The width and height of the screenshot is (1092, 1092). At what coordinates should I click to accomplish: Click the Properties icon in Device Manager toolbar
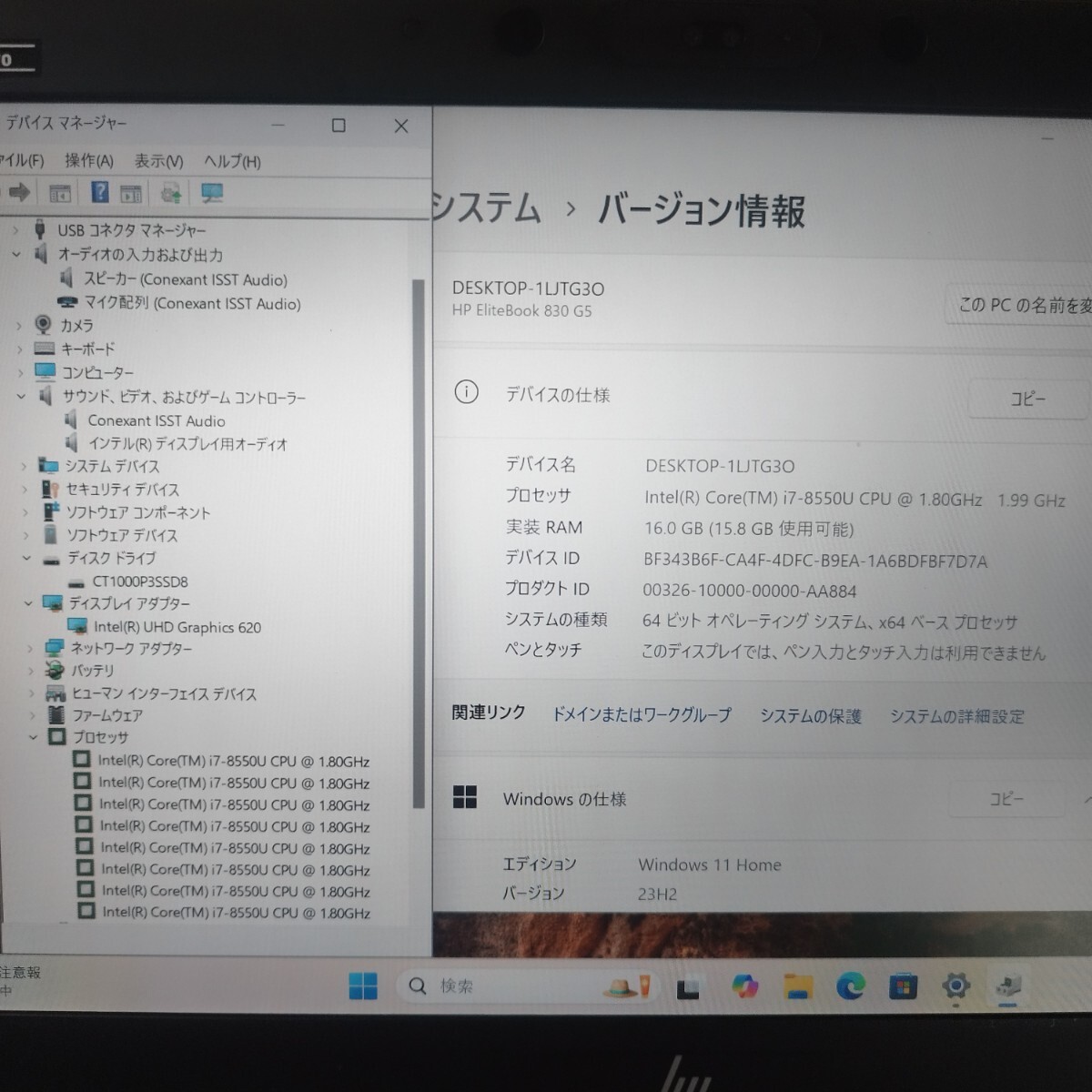[60, 192]
